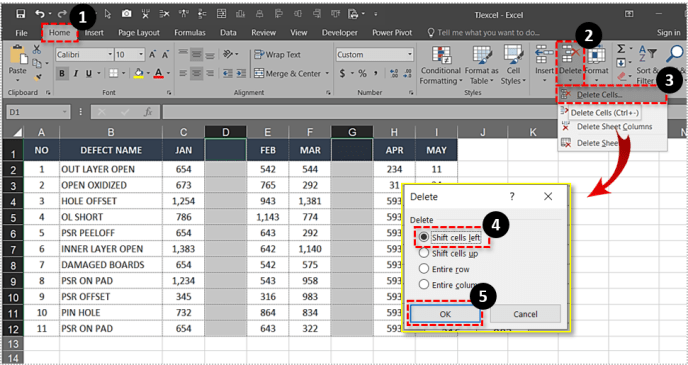Click Cancel in Delete dialog

pyautogui.click(x=525, y=314)
